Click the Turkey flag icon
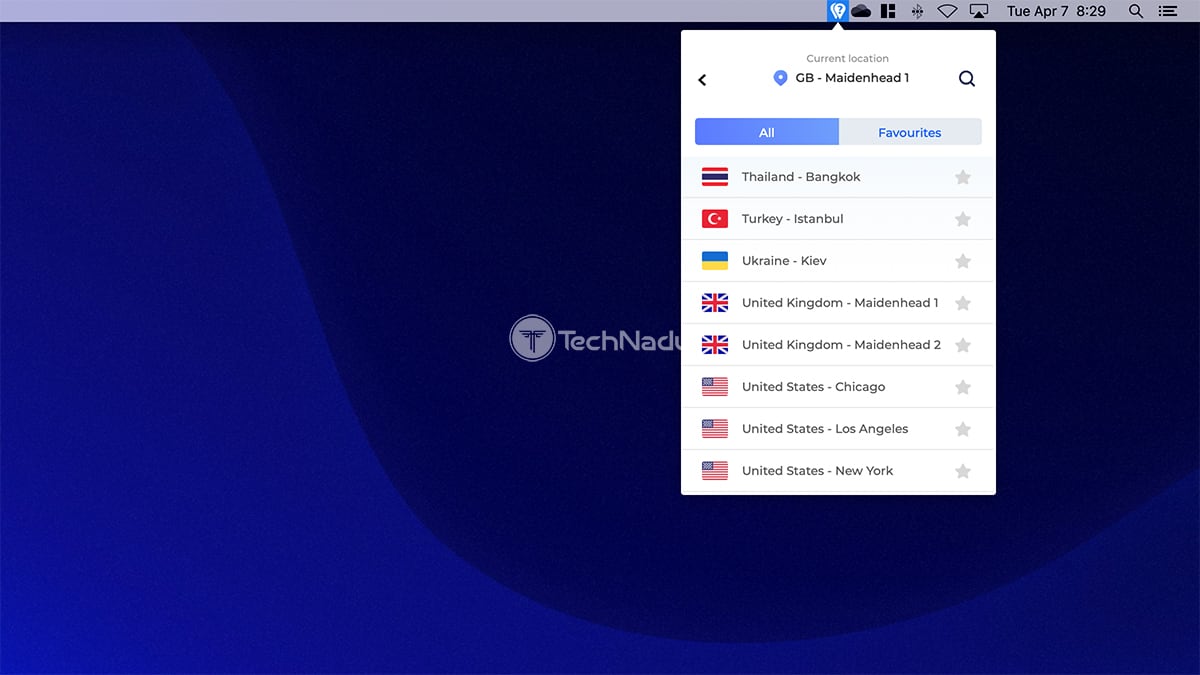This screenshot has height=675, width=1200. point(715,219)
